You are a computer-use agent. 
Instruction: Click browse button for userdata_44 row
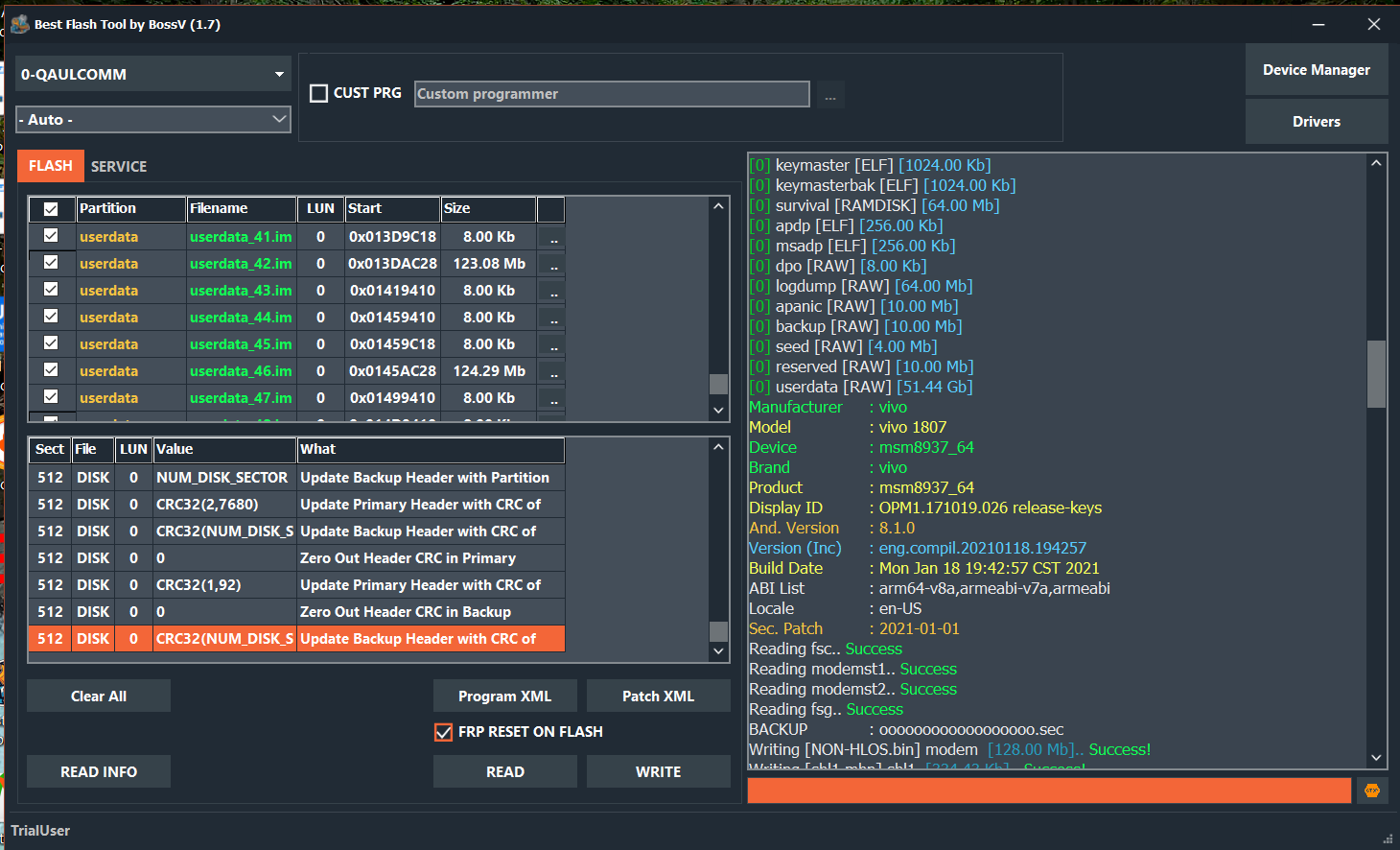pos(552,318)
